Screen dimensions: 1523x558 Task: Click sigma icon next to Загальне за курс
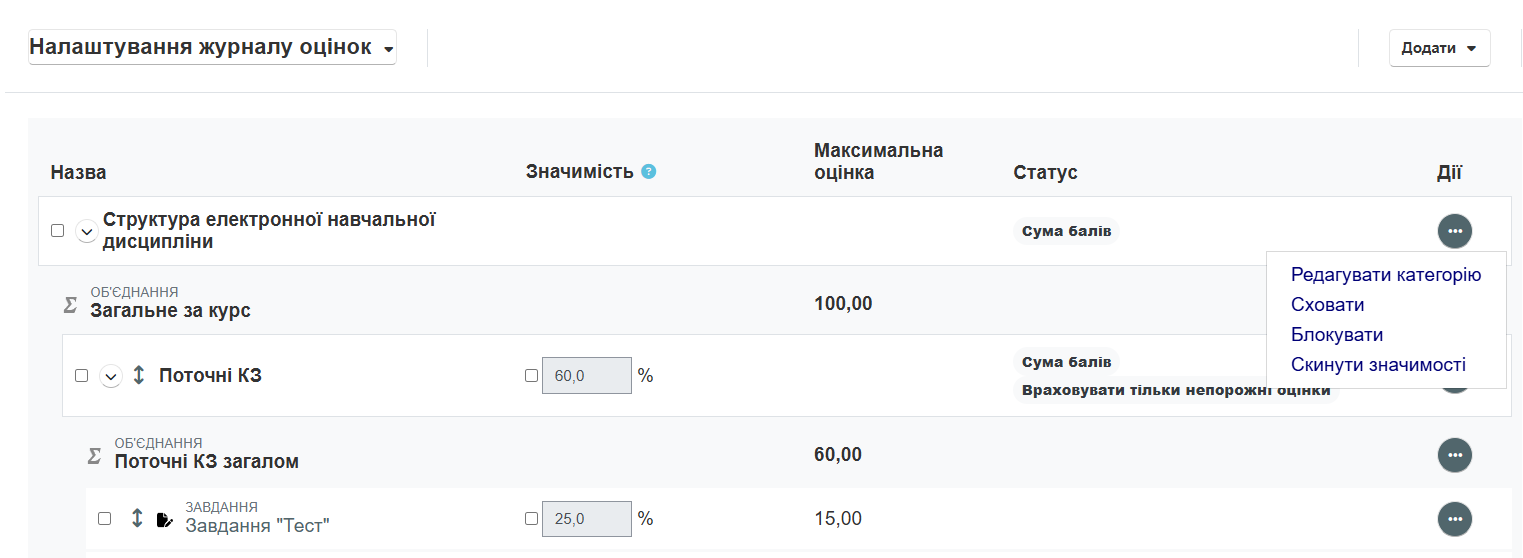70,304
